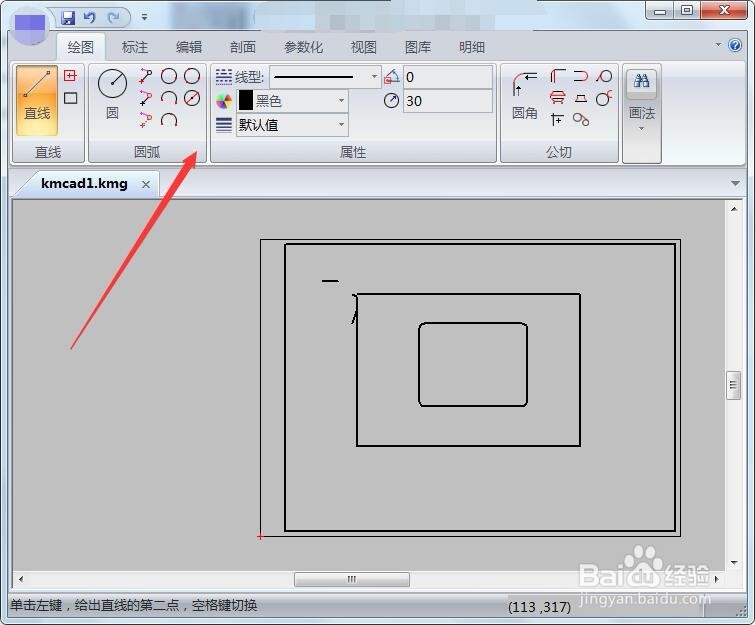Select the top-left circle icon in 圆弧 group
This screenshot has height=625, width=755.
(x=169, y=76)
